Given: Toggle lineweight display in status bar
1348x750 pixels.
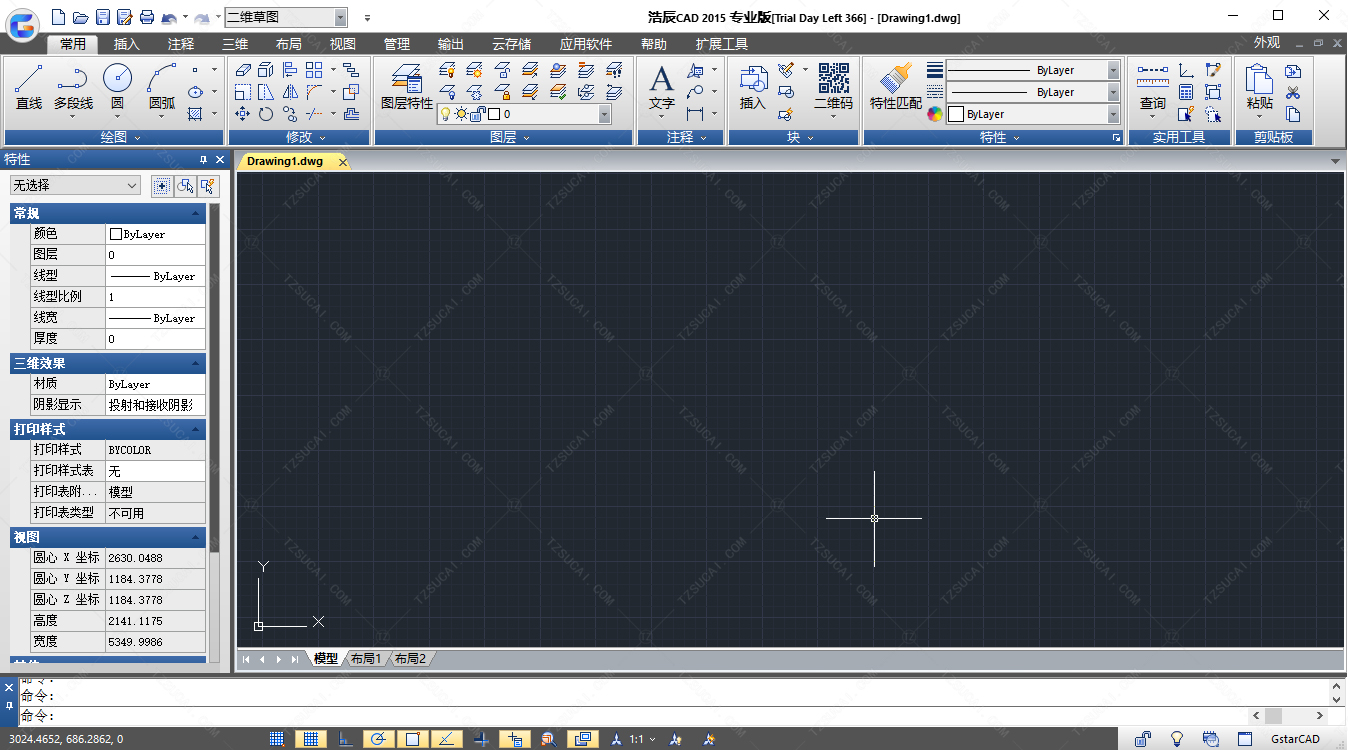Looking at the screenshot, I should pyautogui.click(x=481, y=739).
